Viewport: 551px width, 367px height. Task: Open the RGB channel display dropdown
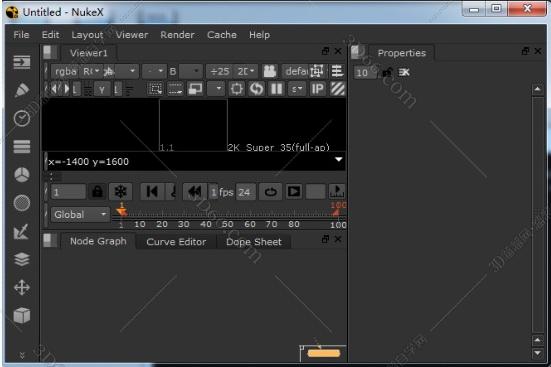click(92, 71)
